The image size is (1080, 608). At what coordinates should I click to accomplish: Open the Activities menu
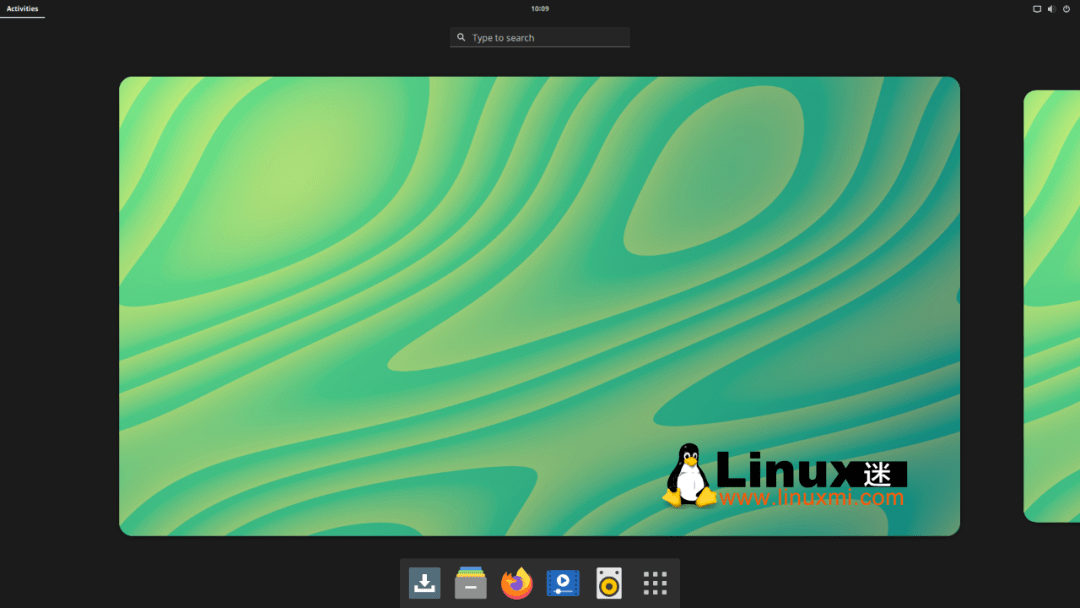[22, 8]
